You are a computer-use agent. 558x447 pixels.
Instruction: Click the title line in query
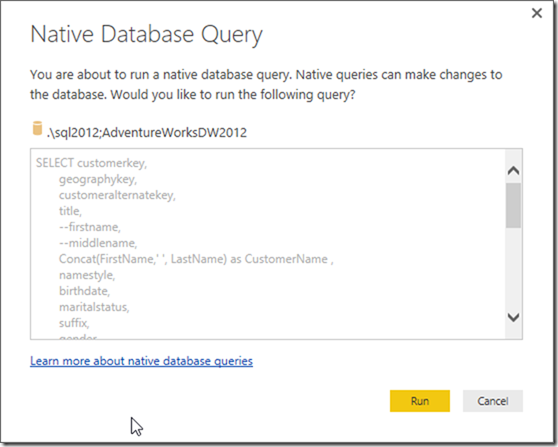[x=70, y=211]
